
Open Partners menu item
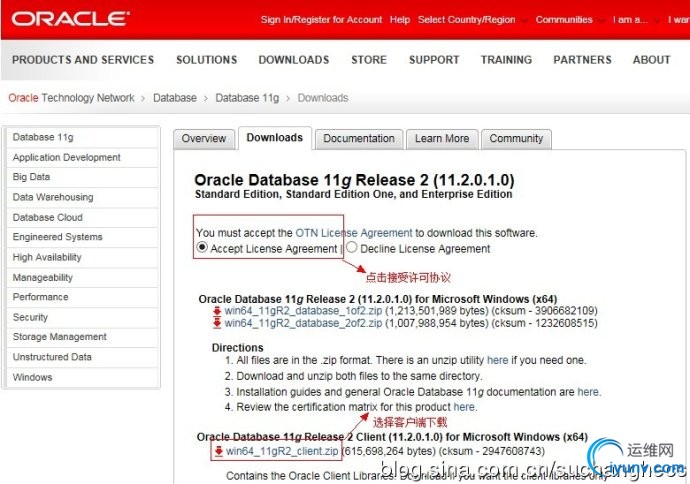point(582,60)
